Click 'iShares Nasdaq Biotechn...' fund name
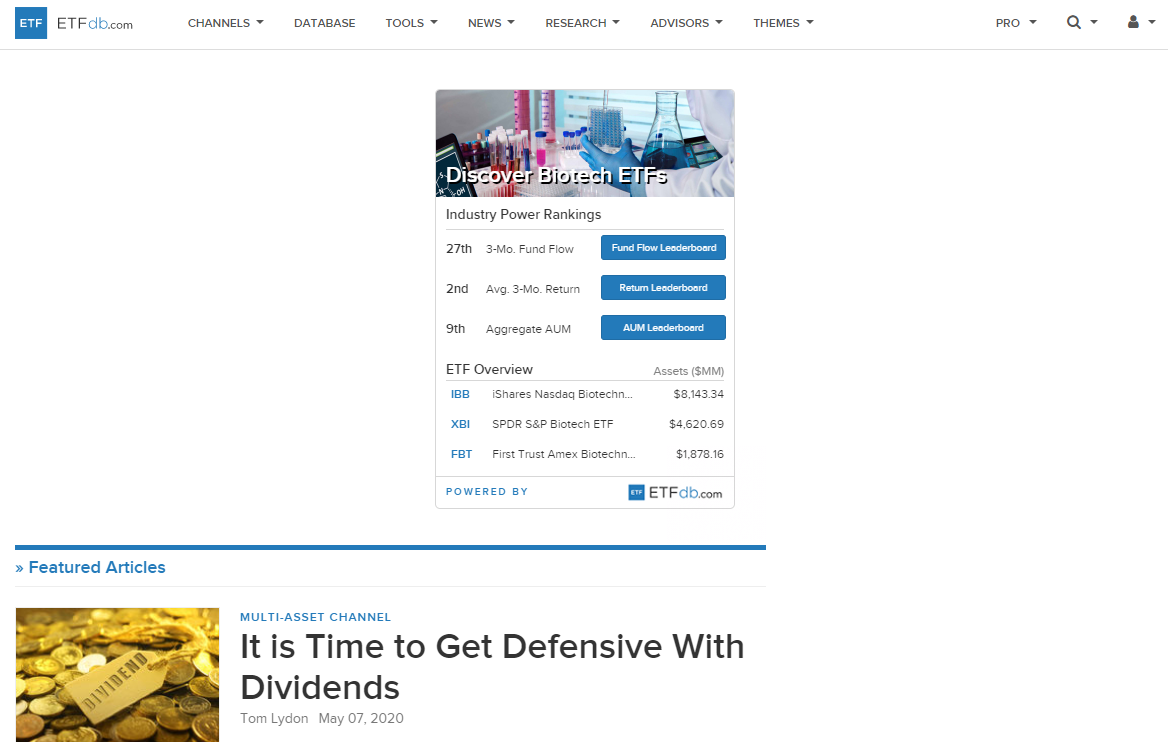 pyautogui.click(x=562, y=394)
